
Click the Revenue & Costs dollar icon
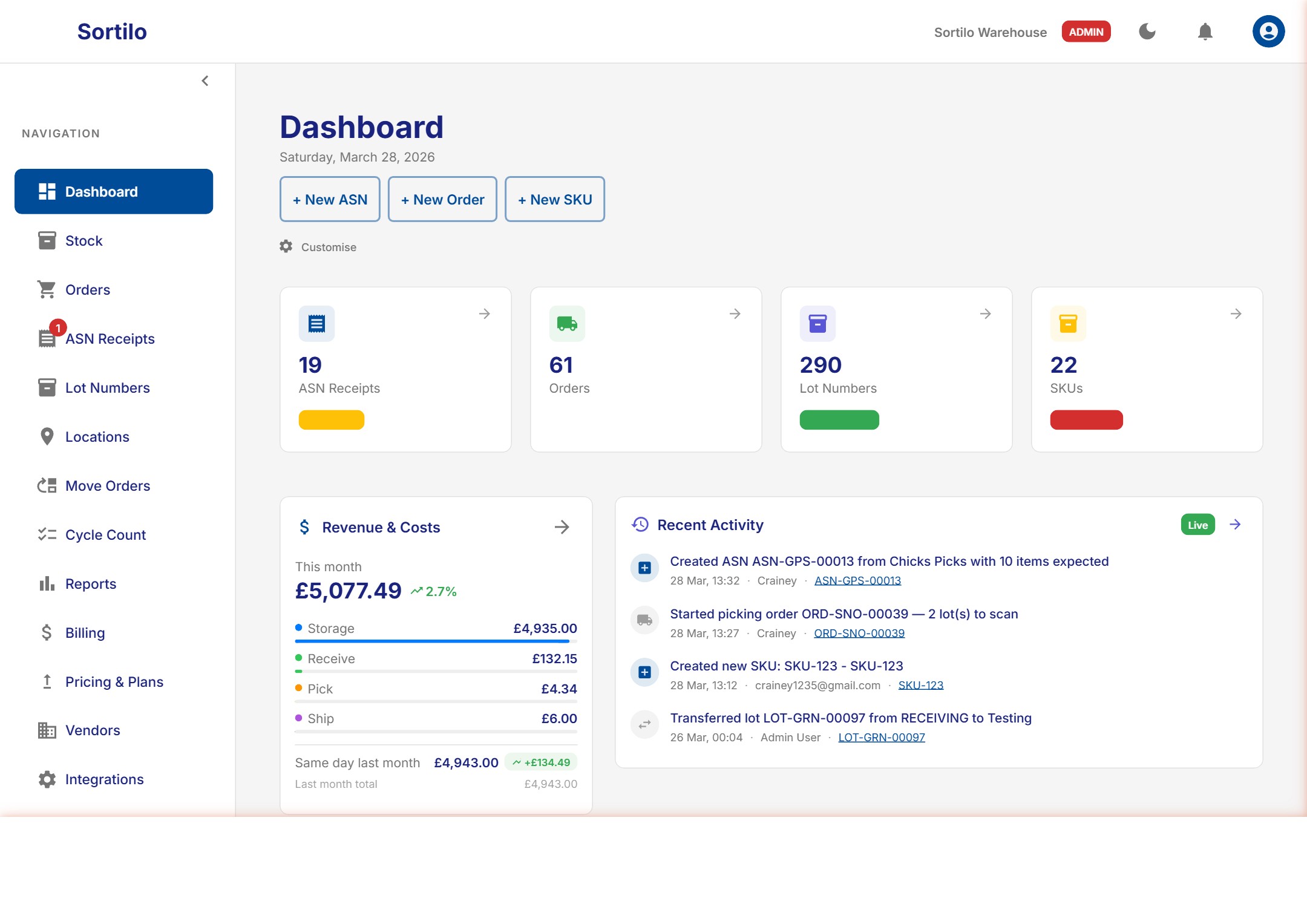coord(304,527)
